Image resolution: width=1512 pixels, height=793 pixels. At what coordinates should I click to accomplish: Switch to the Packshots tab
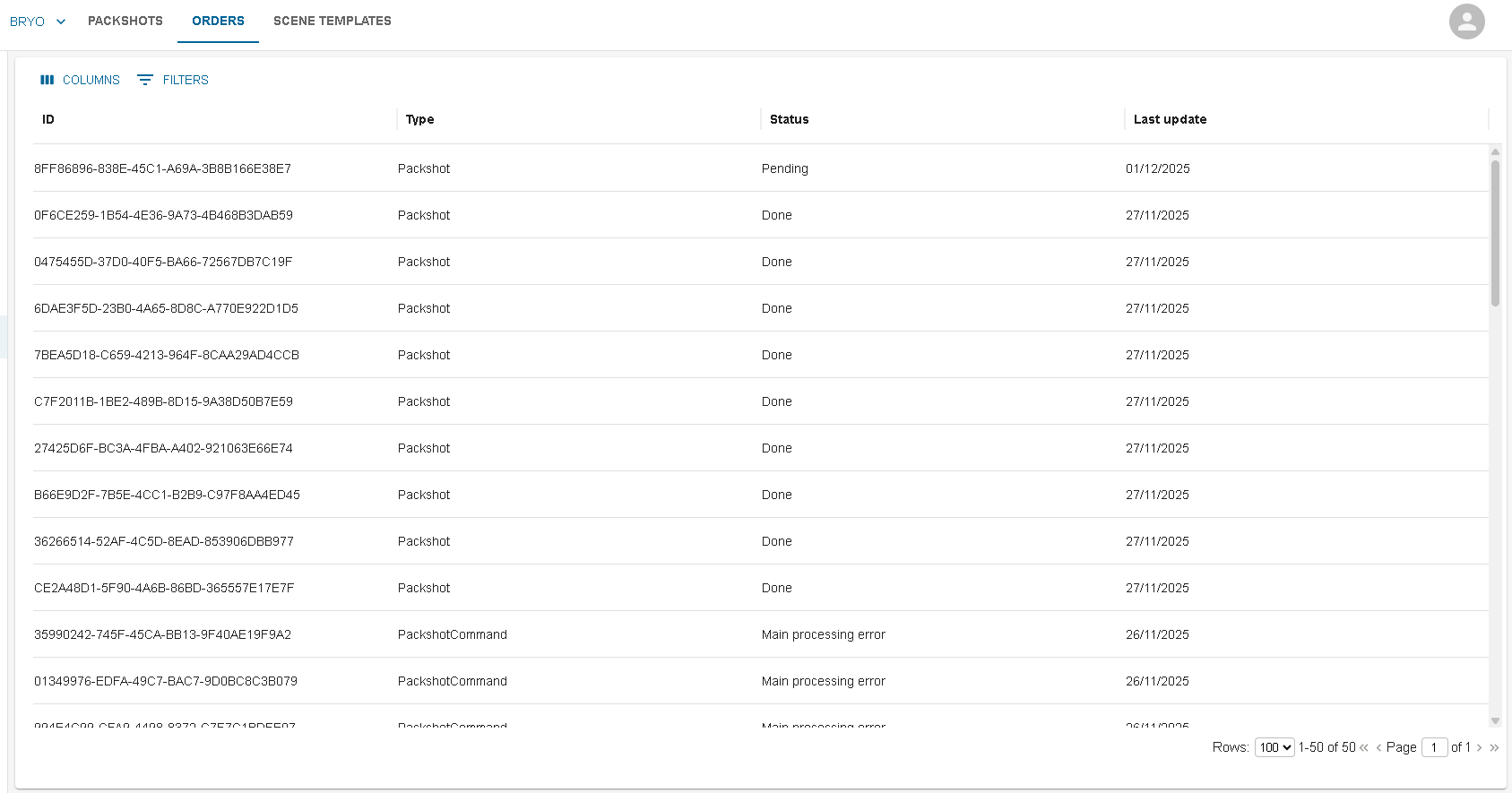125,21
